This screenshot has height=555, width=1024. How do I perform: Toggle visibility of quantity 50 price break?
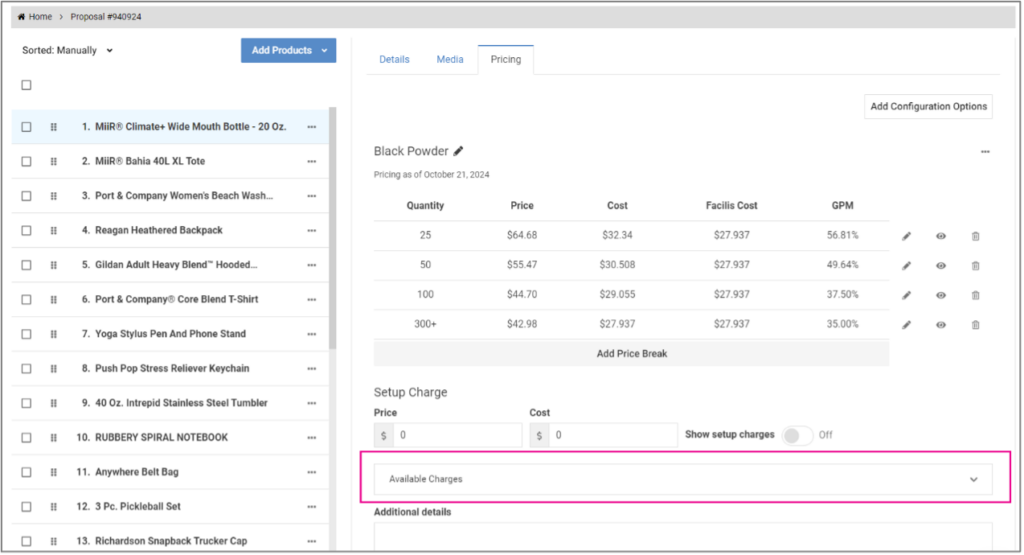coord(941,266)
